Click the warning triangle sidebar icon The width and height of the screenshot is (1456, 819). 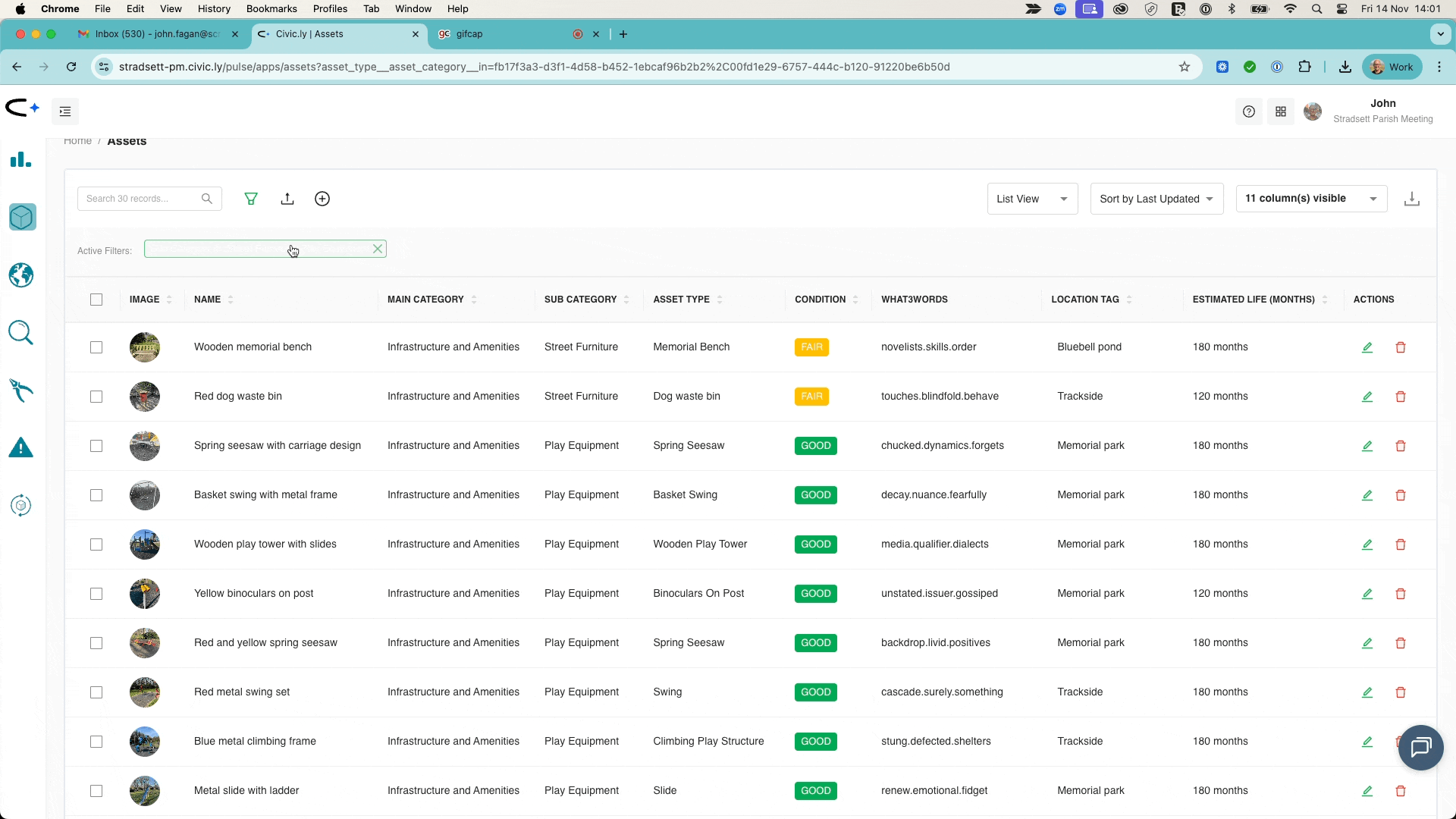[21, 448]
